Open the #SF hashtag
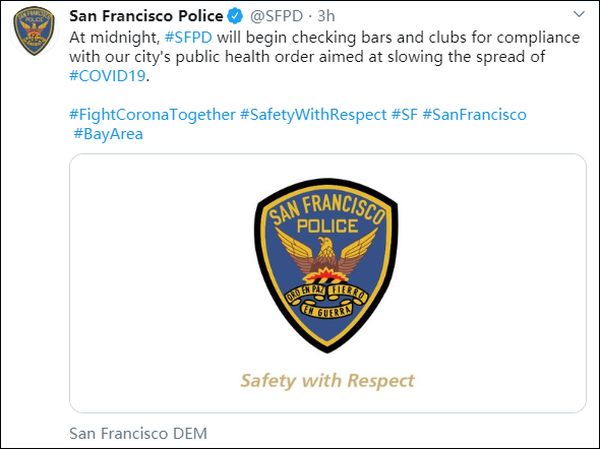This screenshot has height=449, width=600. click(404, 114)
